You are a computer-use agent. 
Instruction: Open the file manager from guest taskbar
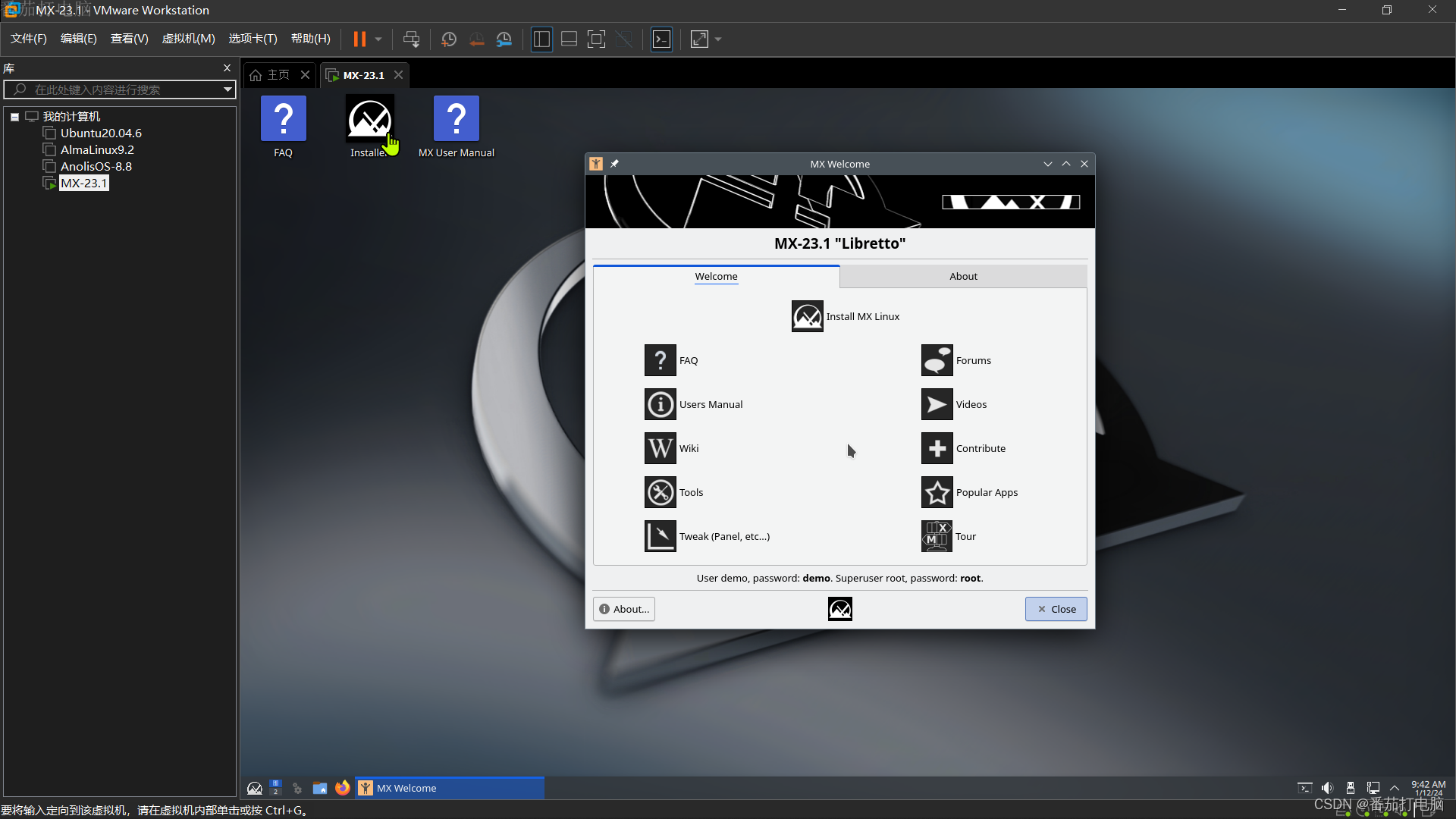pyautogui.click(x=319, y=788)
